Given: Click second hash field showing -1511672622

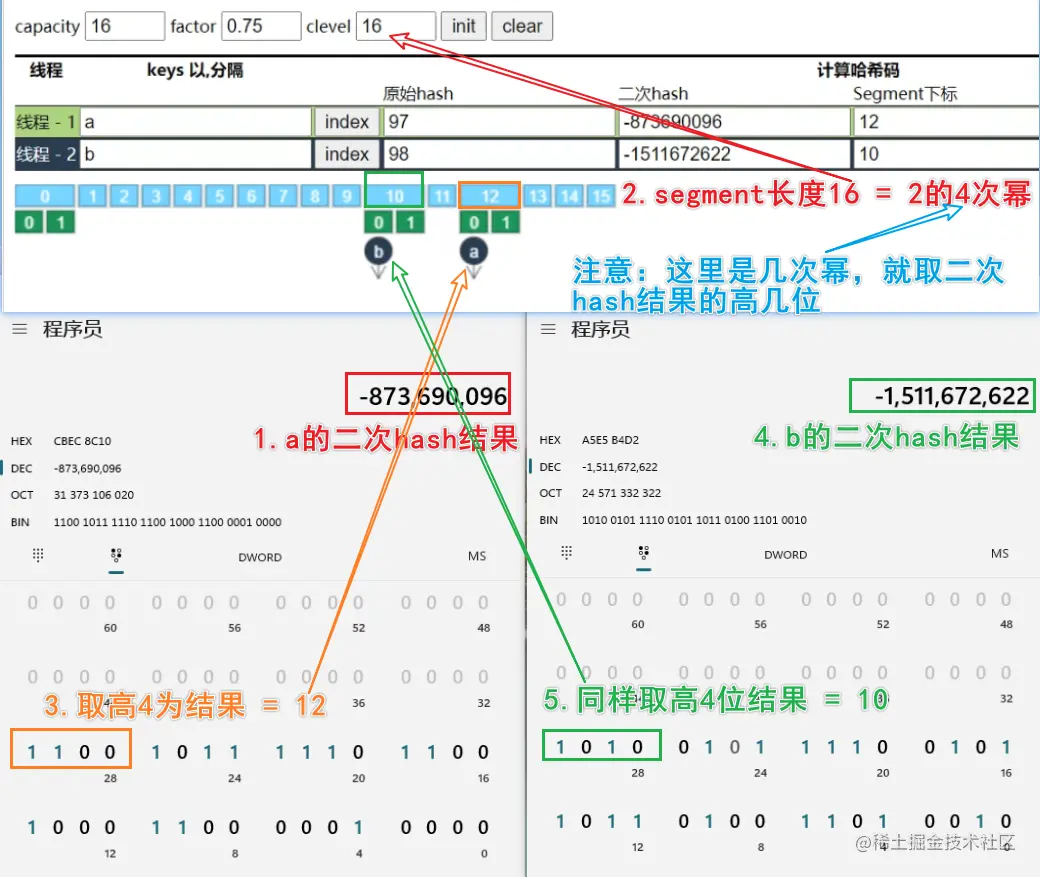Looking at the screenshot, I should (734, 154).
